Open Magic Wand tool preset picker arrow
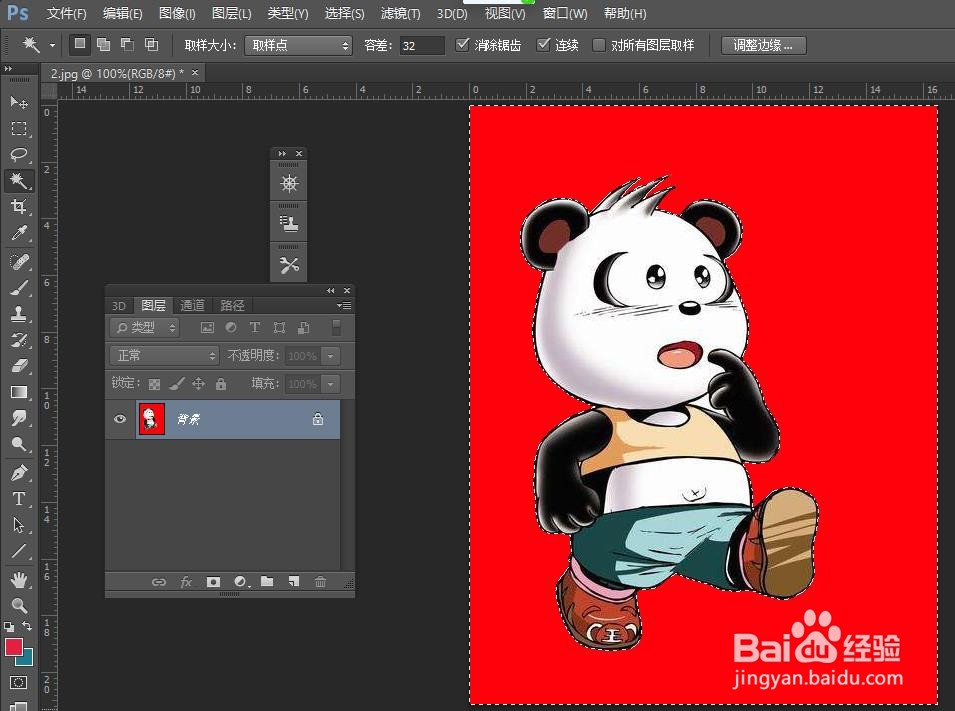Viewport: 955px width, 711px height. (x=52, y=45)
